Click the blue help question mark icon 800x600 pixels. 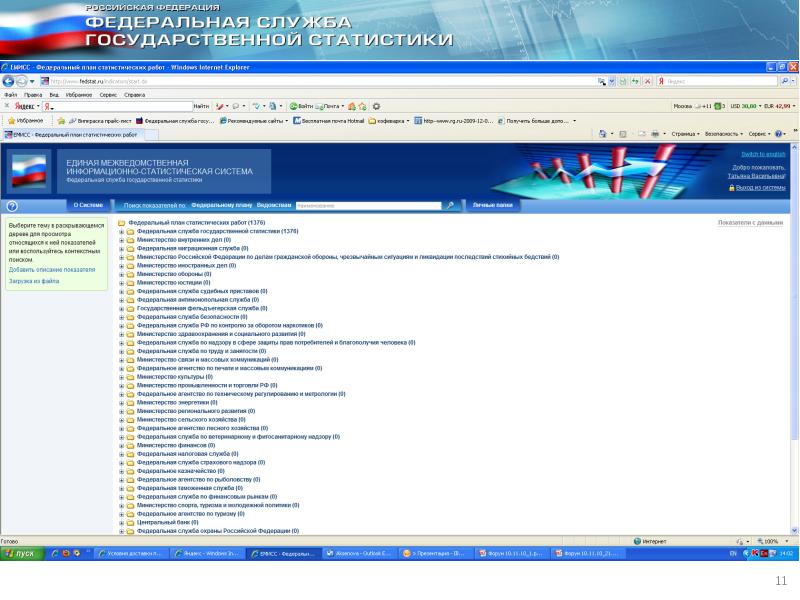[x=12, y=206]
